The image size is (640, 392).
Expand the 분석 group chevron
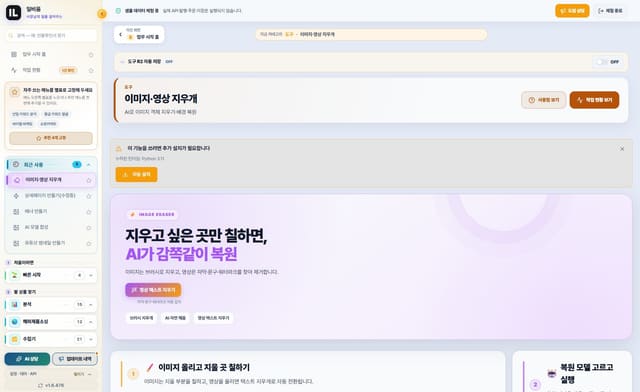(91, 305)
